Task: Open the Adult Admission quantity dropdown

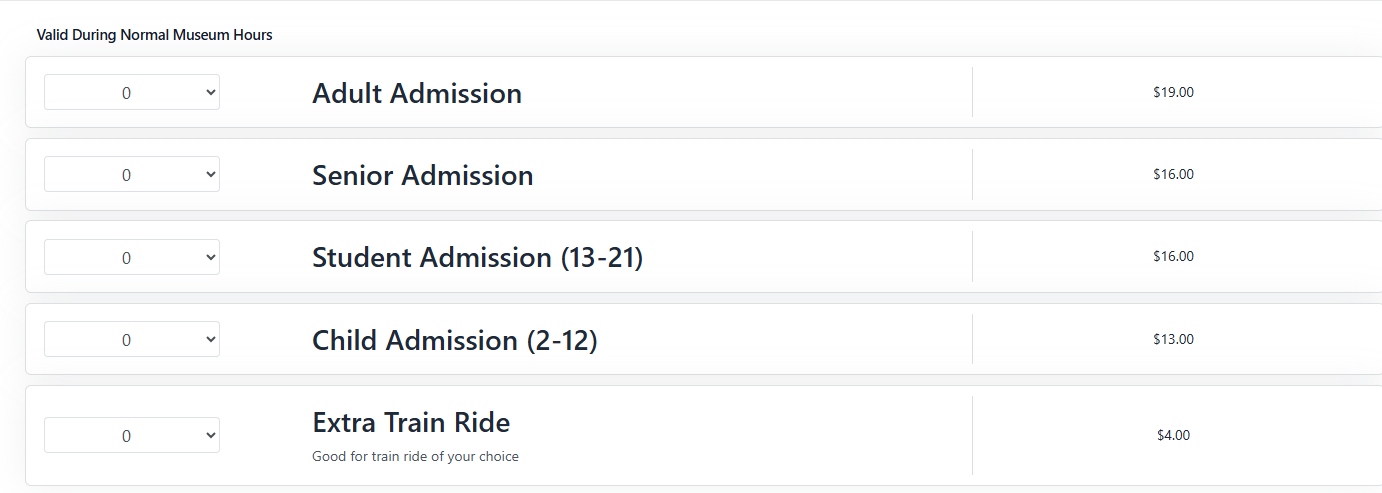Action: tap(131, 92)
